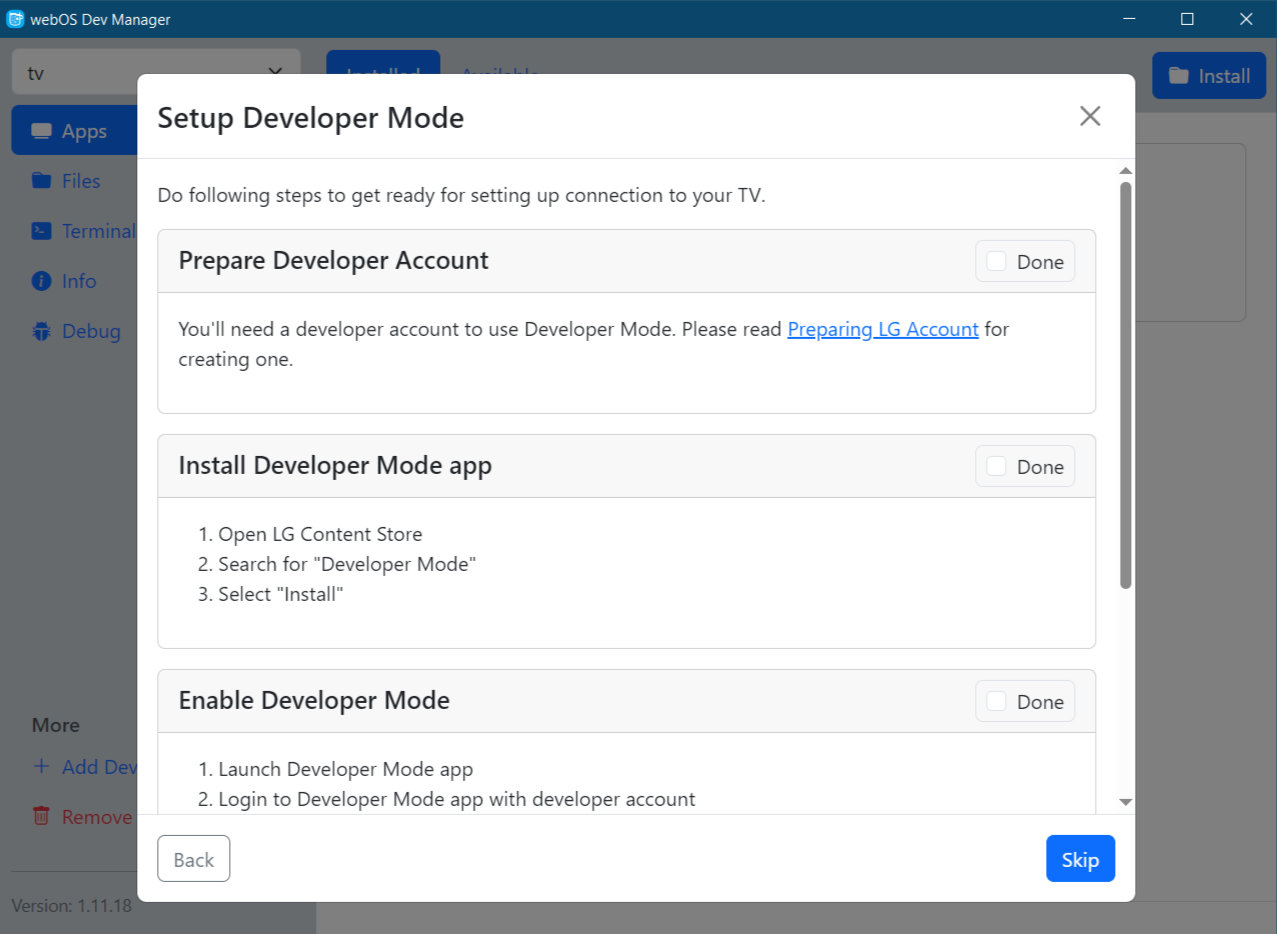Click the Terminal prompt icon

tap(41, 231)
